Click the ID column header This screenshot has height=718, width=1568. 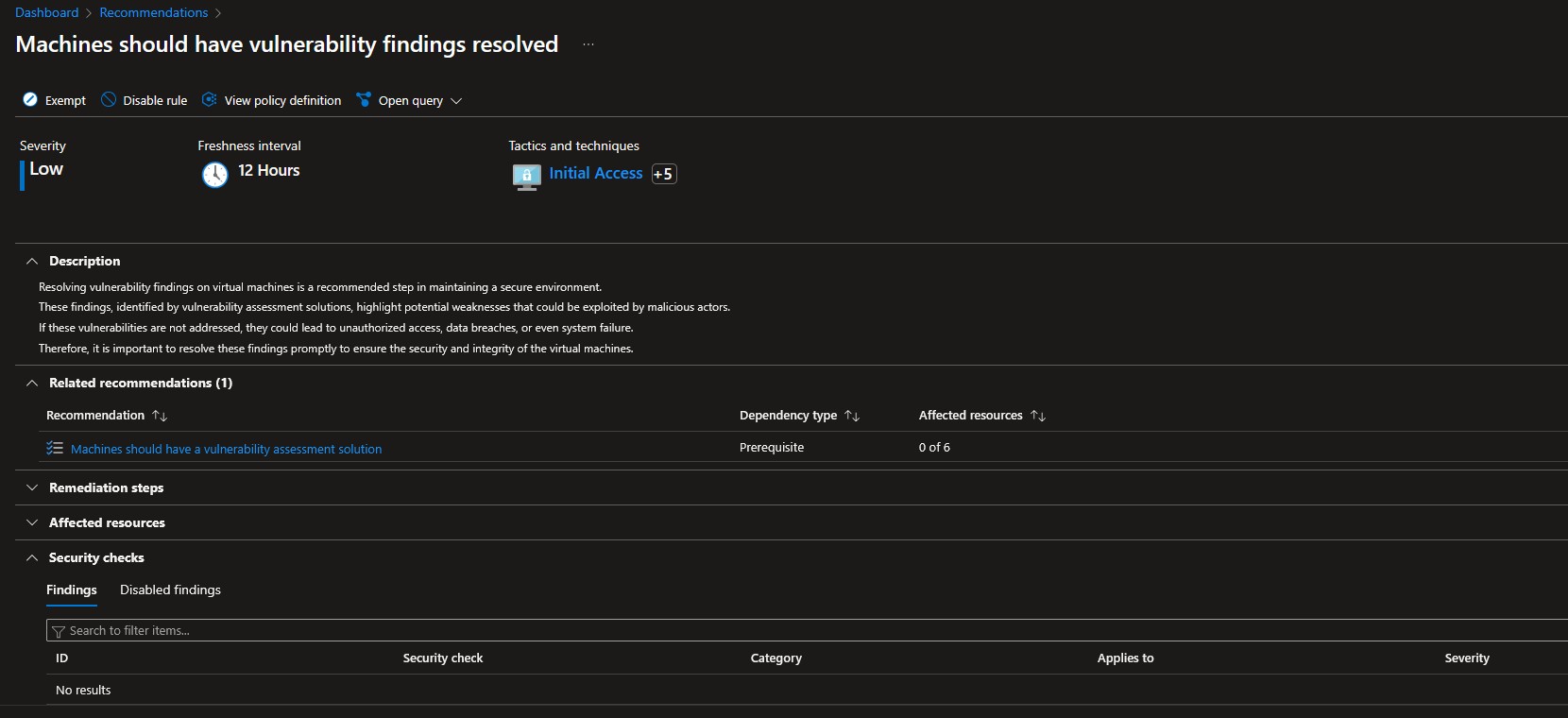coord(62,658)
